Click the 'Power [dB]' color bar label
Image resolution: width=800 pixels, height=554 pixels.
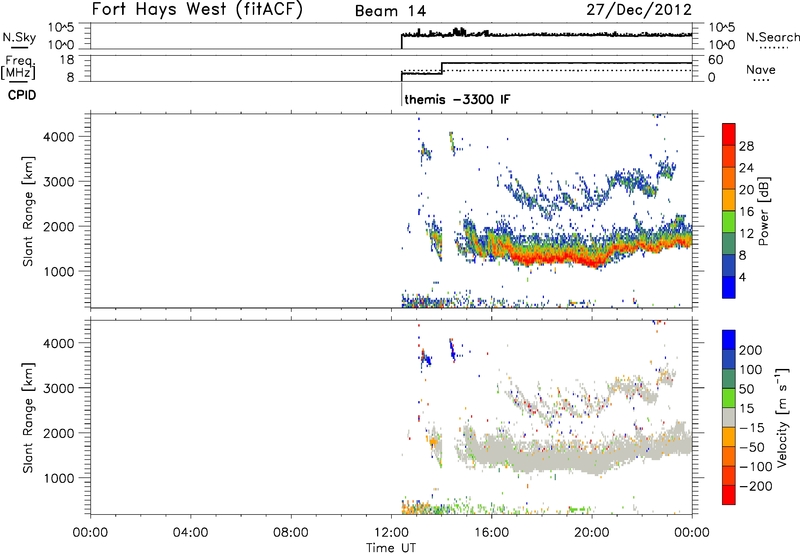point(764,211)
